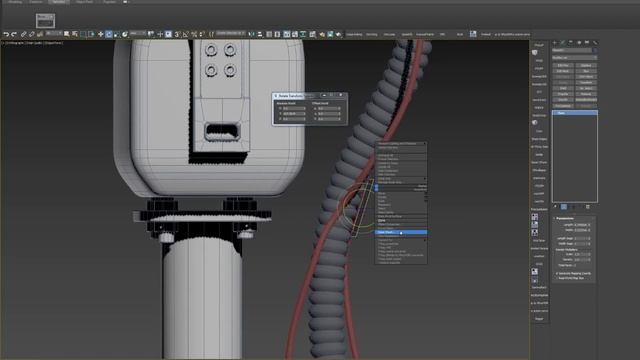Select the Select and Link tool
Viewport: 640px width, 360px height.
(x=24, y=34)
